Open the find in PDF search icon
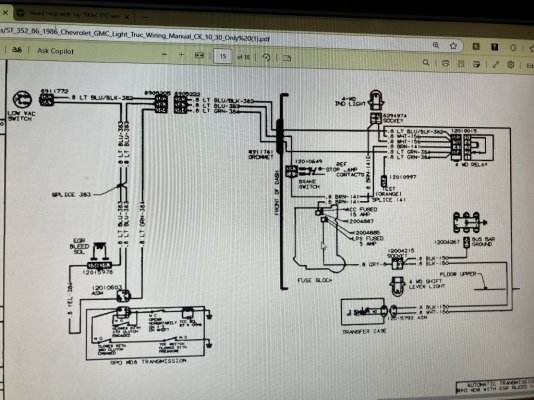The width and height of the screenshot is (534, 400). (x=426, y=62)
